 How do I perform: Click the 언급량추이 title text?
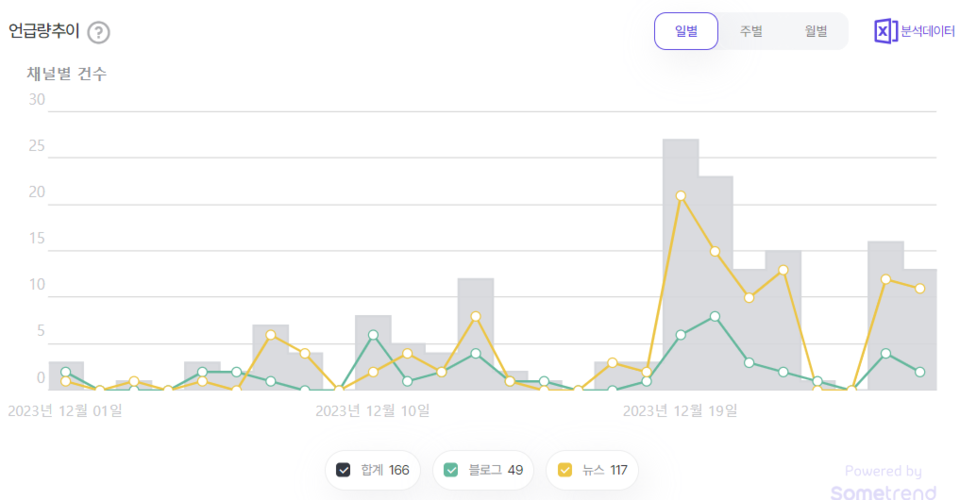44,32
